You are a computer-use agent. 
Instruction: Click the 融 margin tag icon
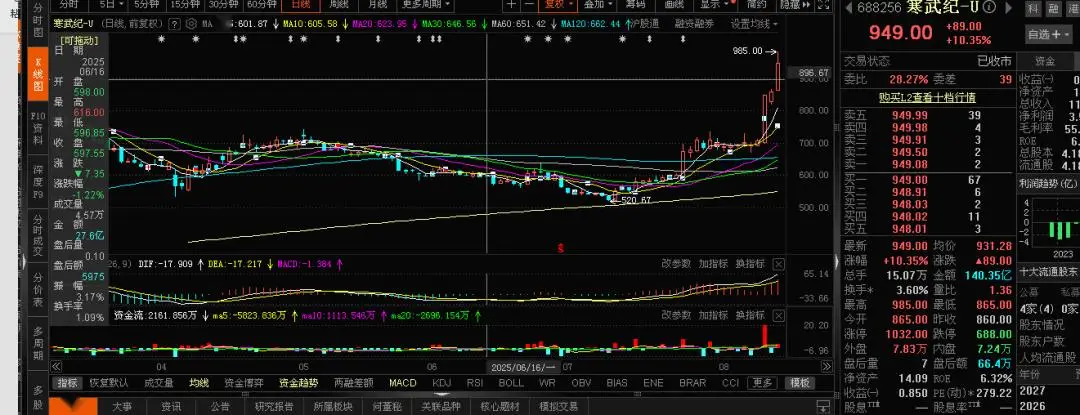point(1052,9)
